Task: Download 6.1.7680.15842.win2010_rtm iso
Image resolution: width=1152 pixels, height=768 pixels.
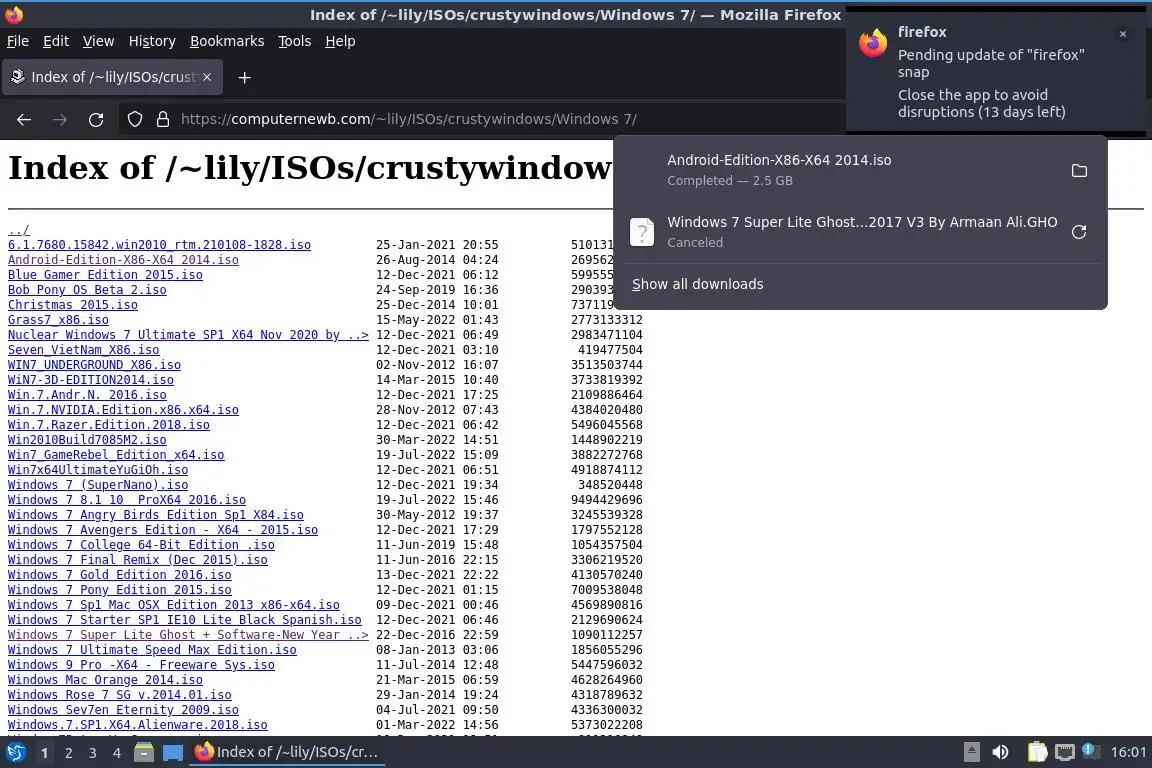Action: click(159, 245)
